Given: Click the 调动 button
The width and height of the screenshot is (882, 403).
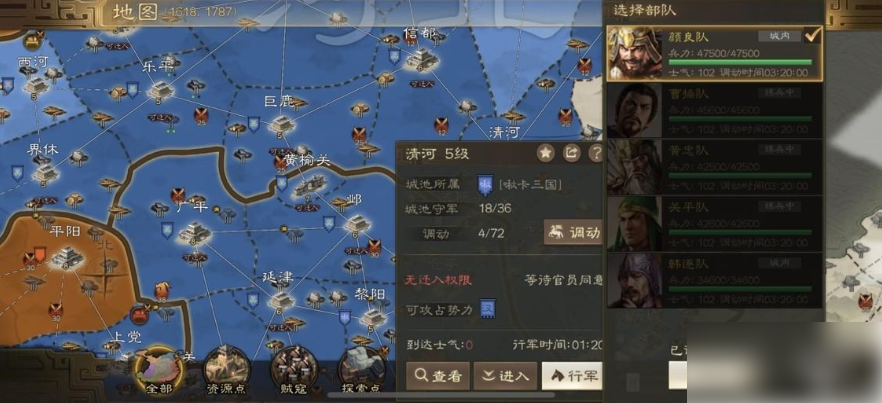Looking at the screenshot, I should pyautogui.click(x=573, y=232).
